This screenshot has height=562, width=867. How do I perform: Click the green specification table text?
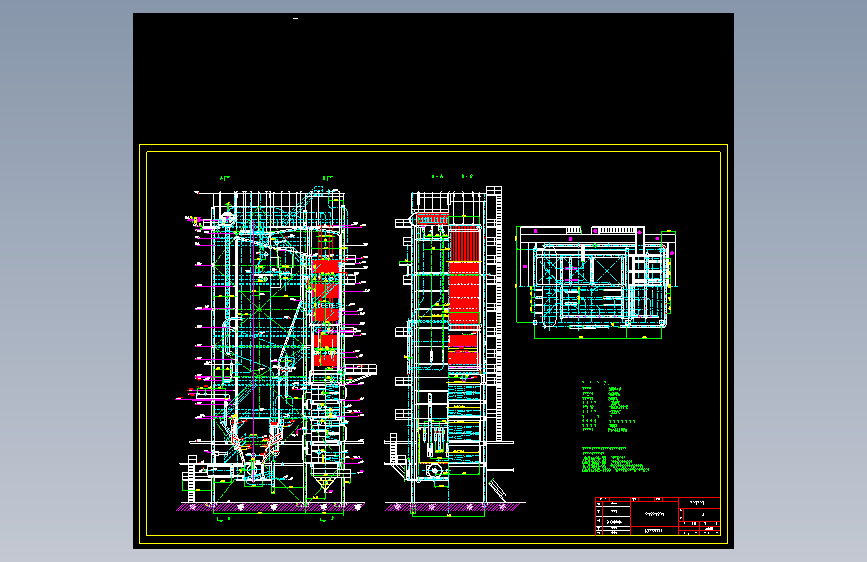(608, 407)
